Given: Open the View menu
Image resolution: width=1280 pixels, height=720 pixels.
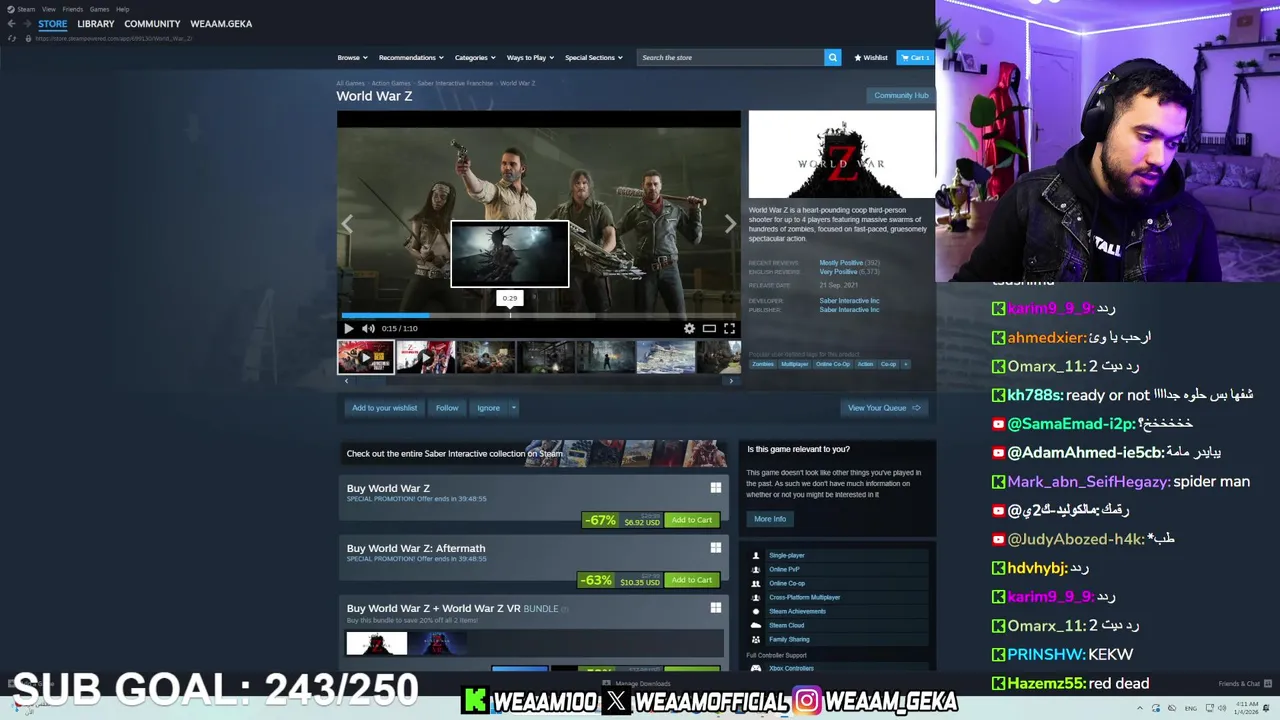Looking at the screenshot, I should tap(48, 9).
